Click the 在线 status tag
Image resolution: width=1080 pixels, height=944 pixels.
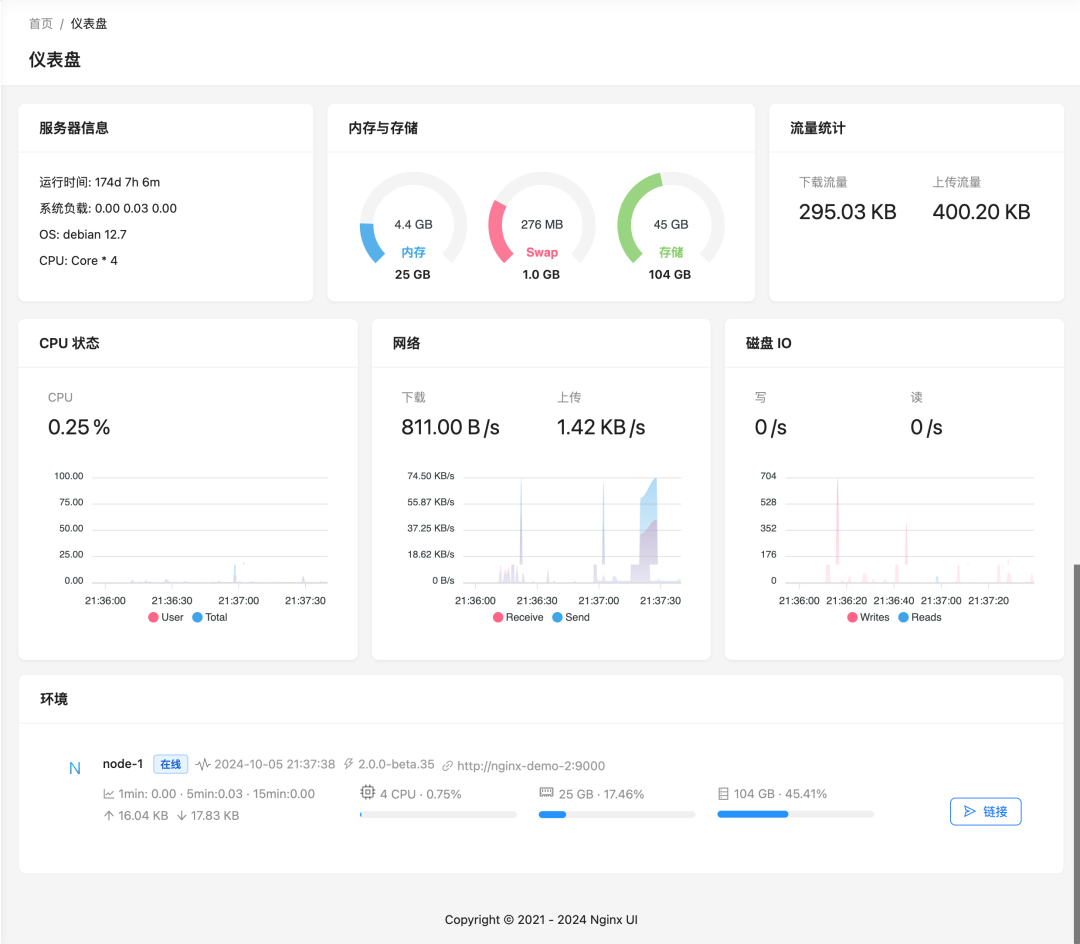(x=170, y=764)
